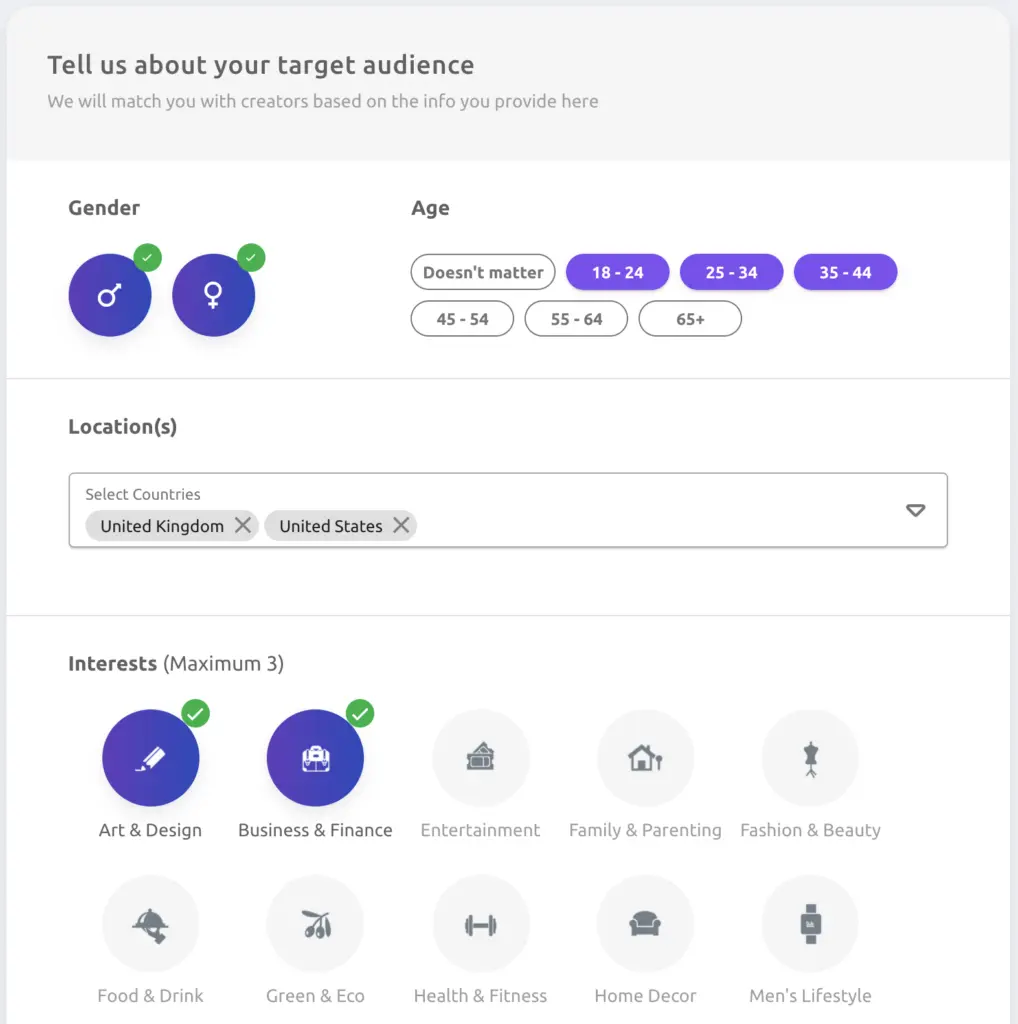Pick the Food & Drink interest icon

pos(150,924)
